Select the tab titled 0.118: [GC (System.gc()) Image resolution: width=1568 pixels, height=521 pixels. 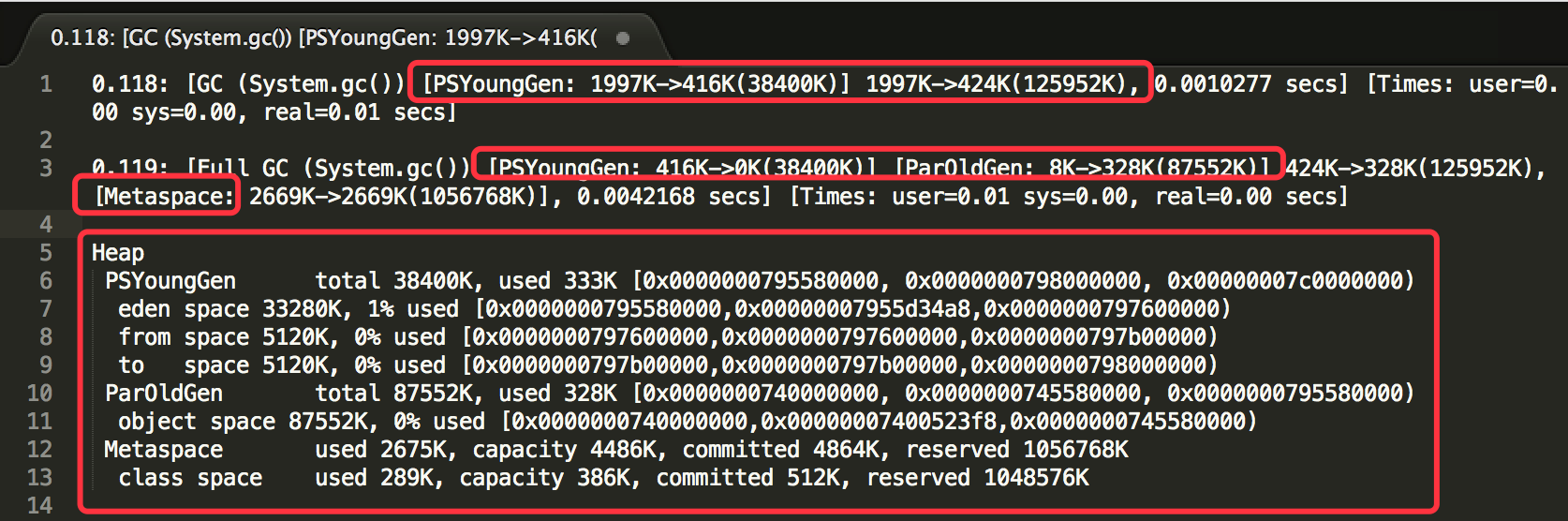[x=324, y=37]
